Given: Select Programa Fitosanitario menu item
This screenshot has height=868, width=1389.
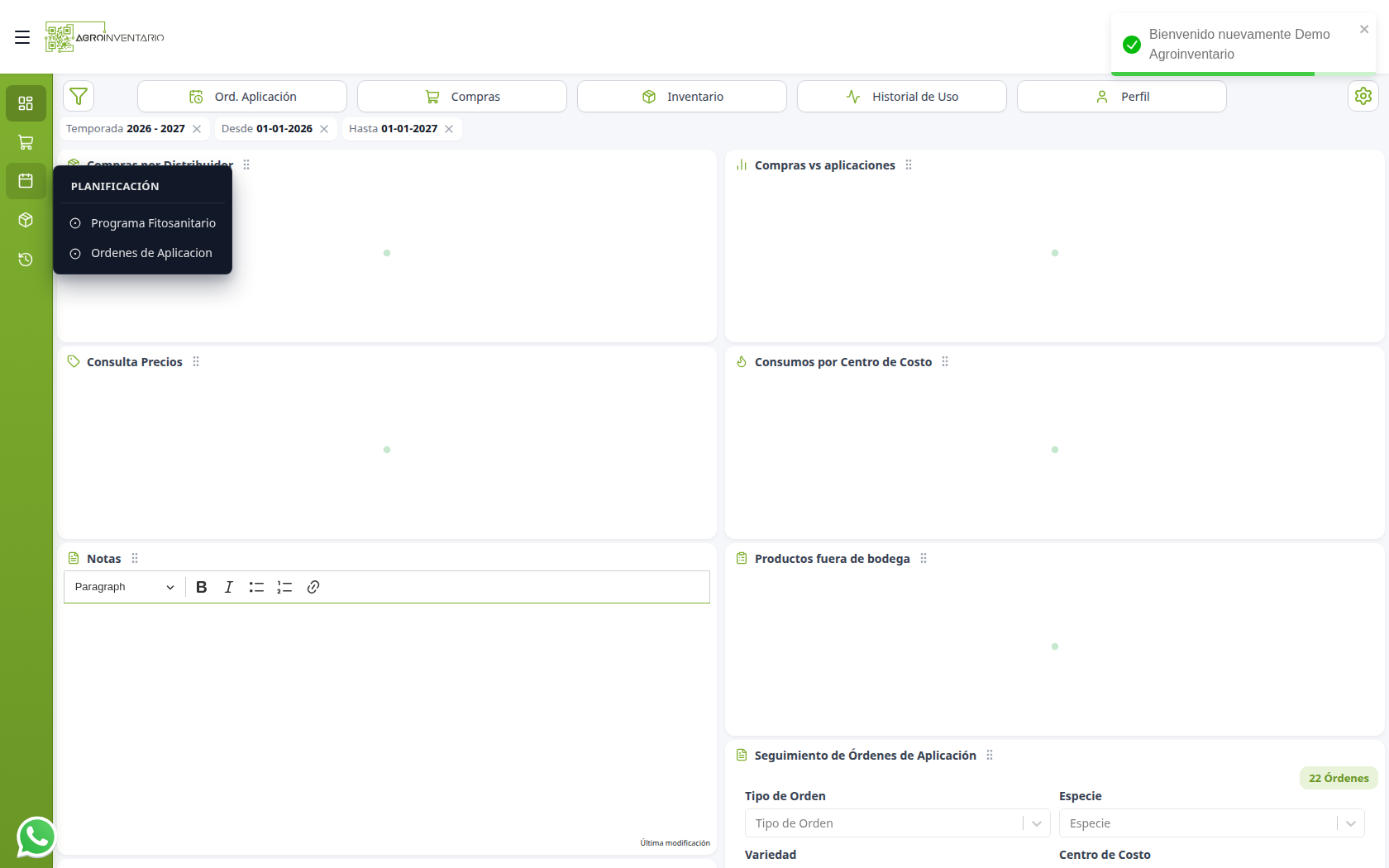Looking at the screenshot, I should 143,223.
